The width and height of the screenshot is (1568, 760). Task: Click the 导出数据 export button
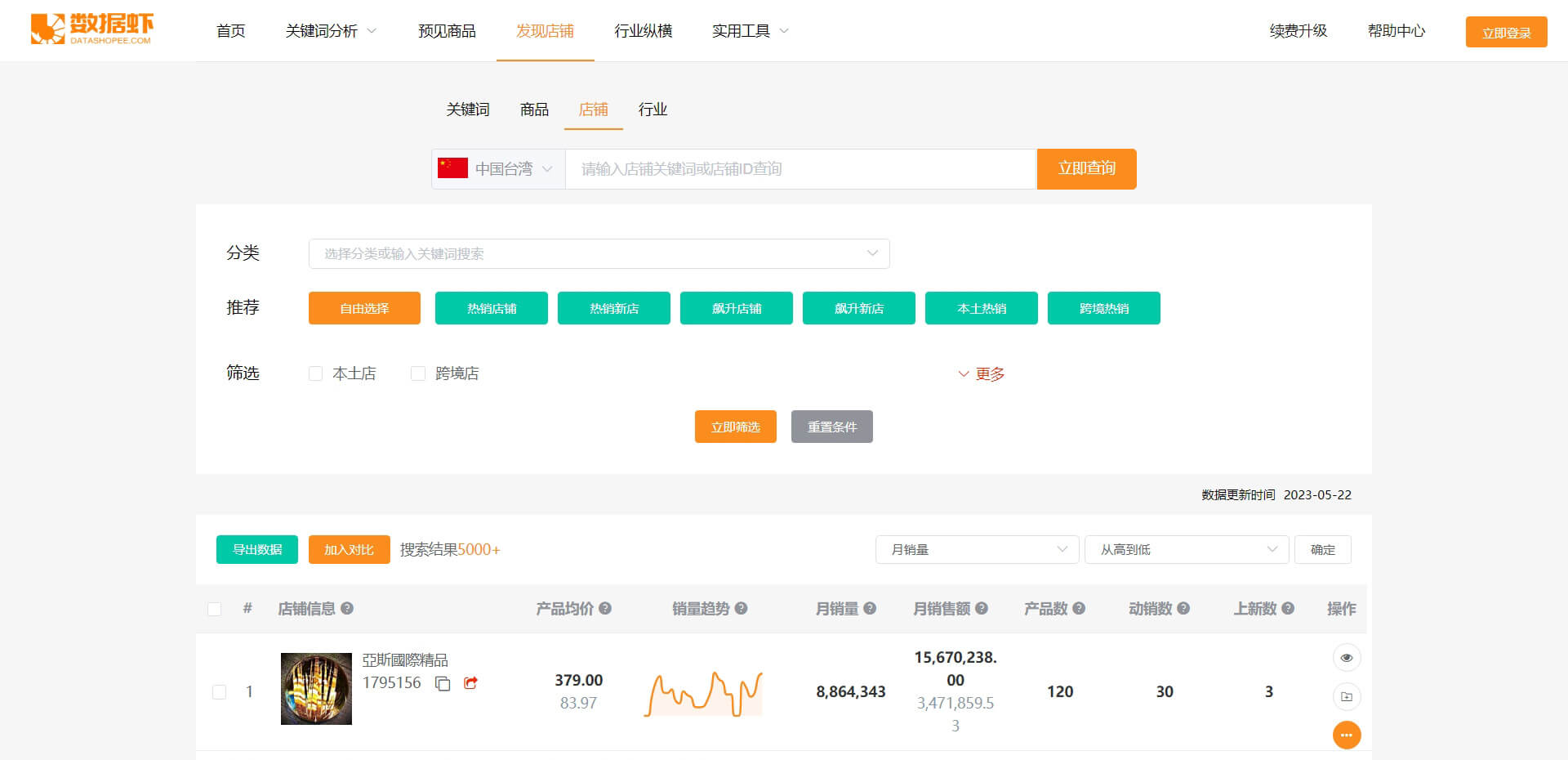(x=256, y=549)
